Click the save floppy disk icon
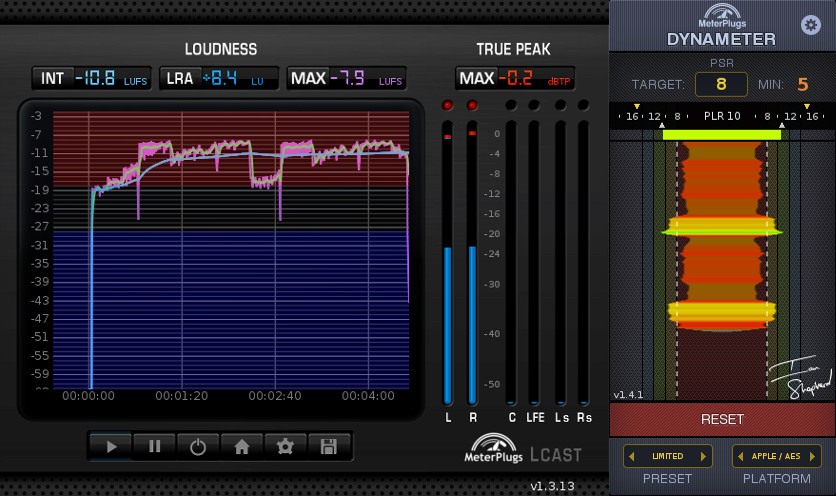This screenshot has width=836, height=496. pyautogui.click(x=328, y=446)
